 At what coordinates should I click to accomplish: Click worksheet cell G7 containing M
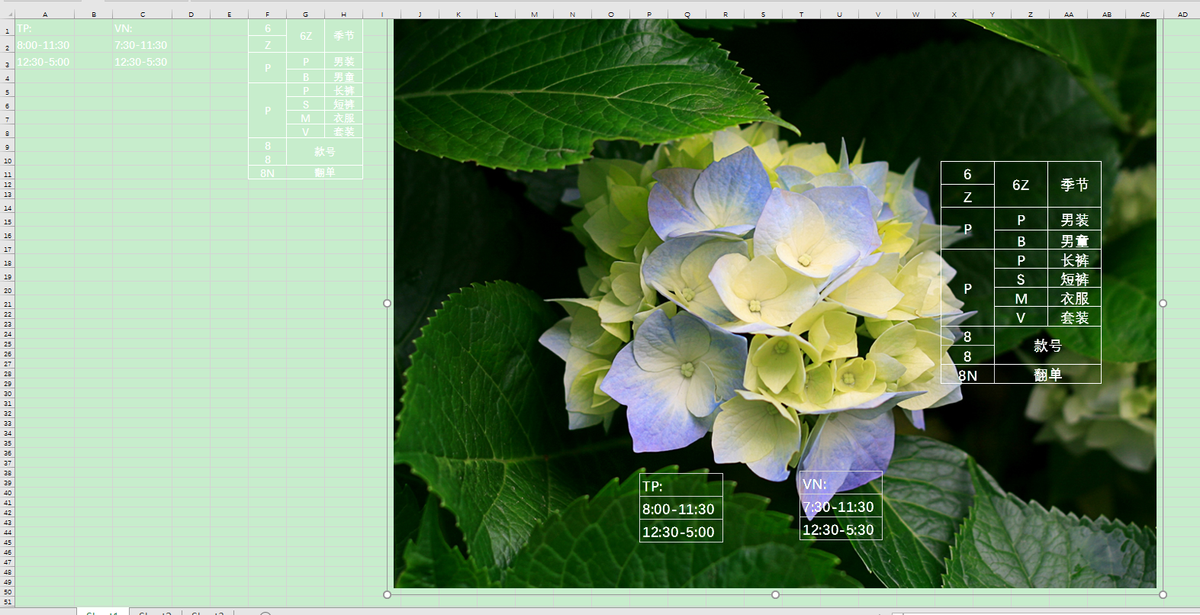tap(305, 118)
